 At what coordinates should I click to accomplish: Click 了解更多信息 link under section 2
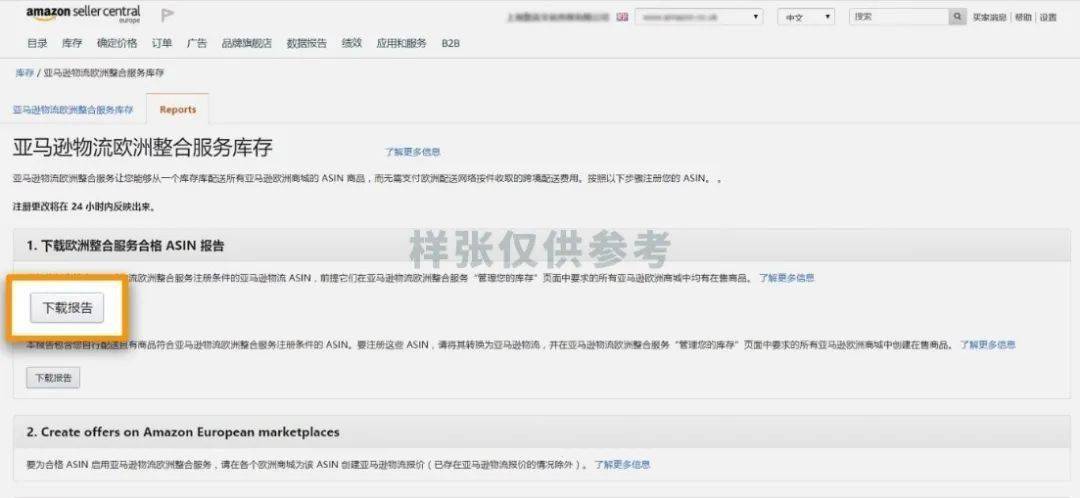click(622, 465)
